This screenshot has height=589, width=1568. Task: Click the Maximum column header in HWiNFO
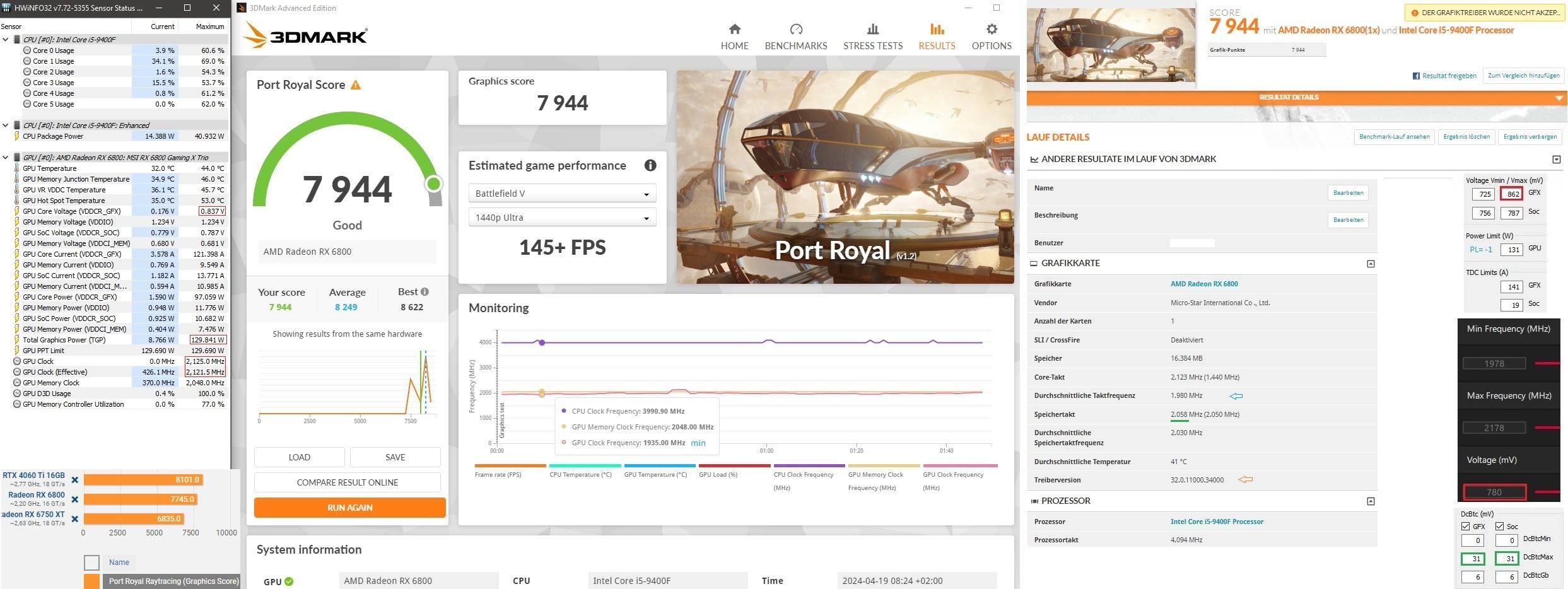(x=203, y=26)
